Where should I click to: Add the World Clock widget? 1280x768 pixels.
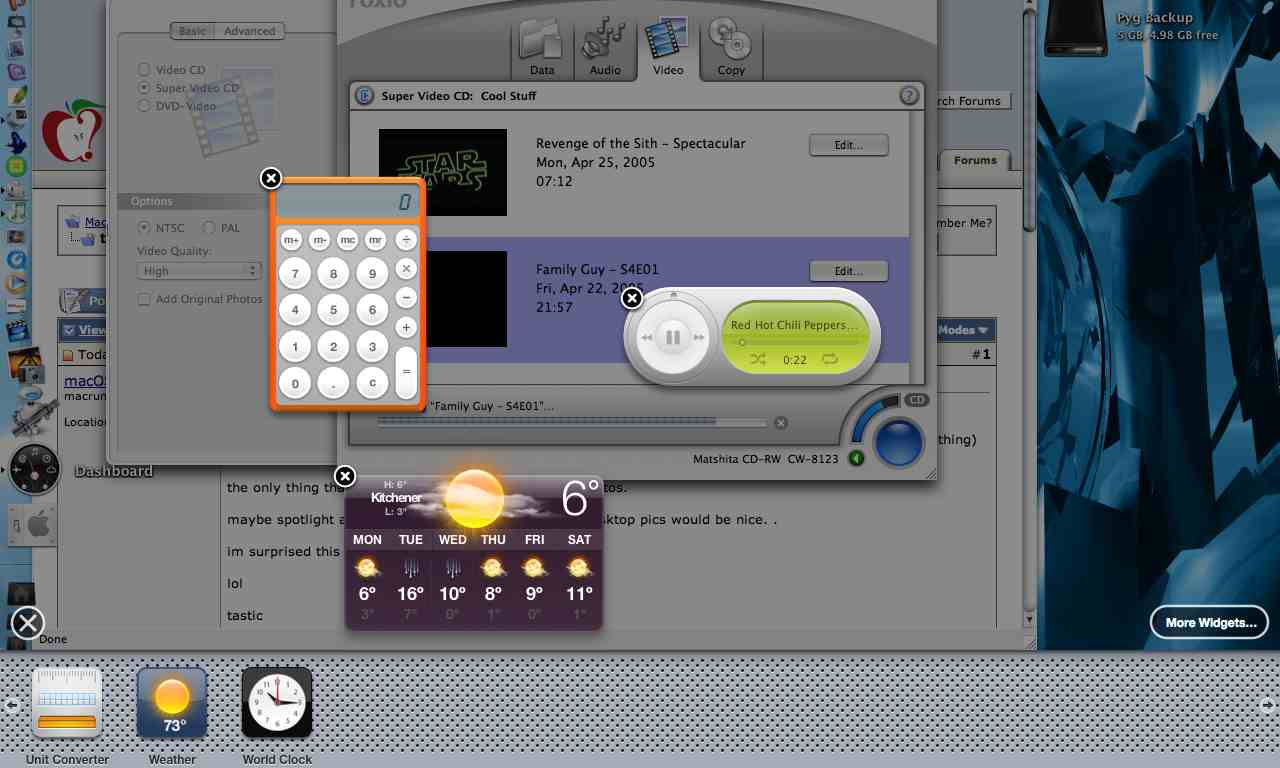tap(277, 702)
